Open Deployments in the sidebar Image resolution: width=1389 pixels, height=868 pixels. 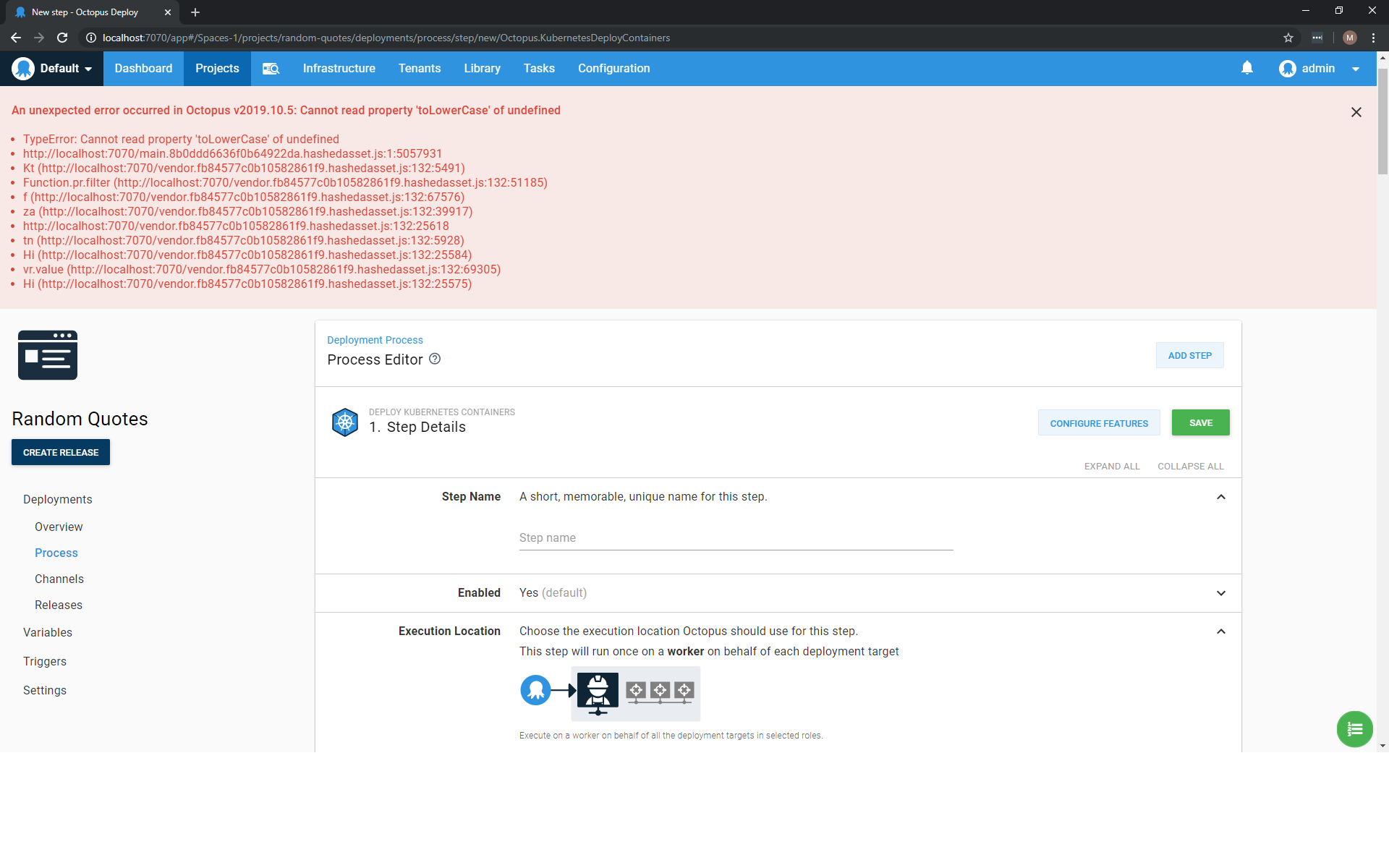58,499
